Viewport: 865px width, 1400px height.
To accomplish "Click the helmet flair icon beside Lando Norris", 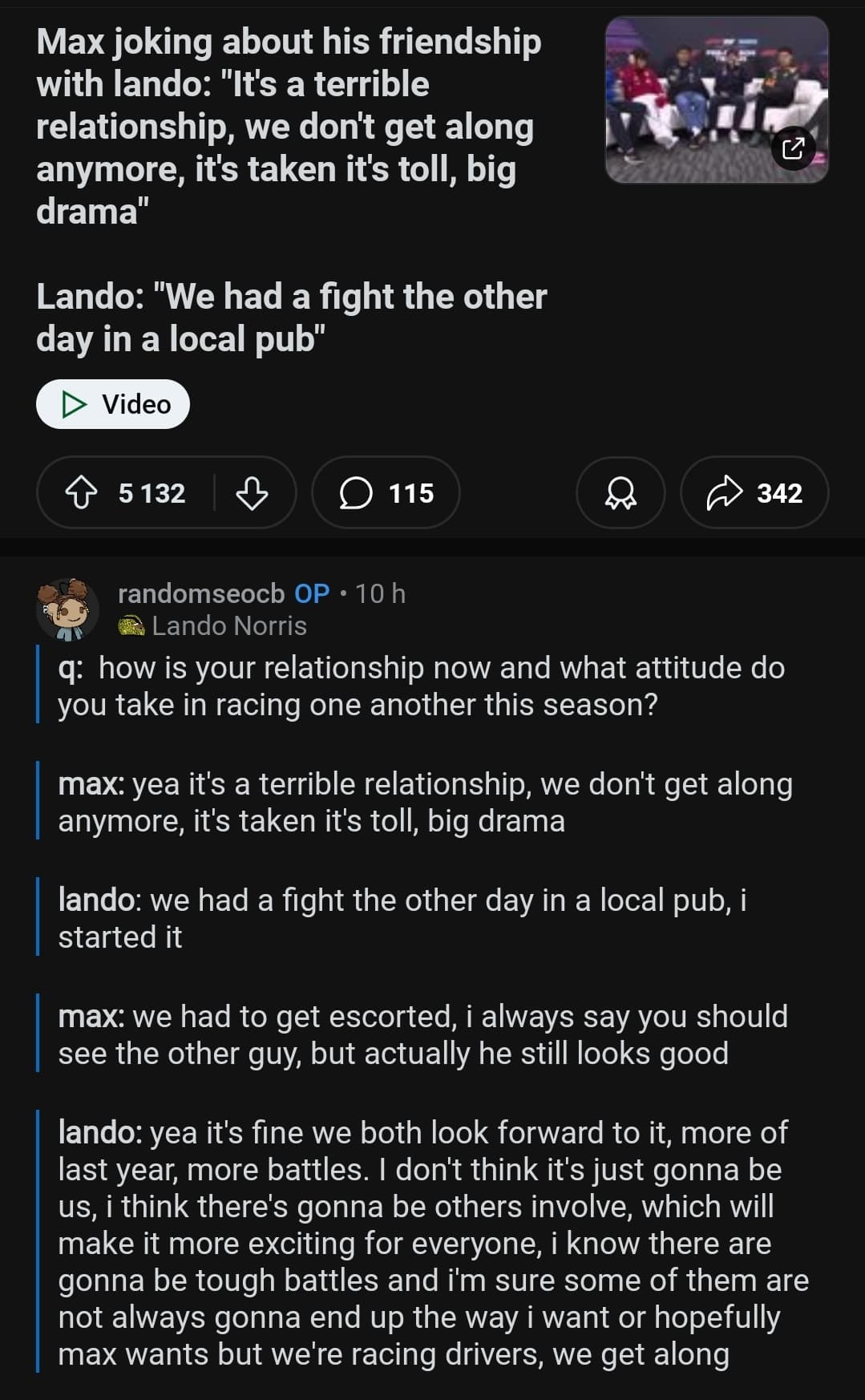I will click(131, 626).
